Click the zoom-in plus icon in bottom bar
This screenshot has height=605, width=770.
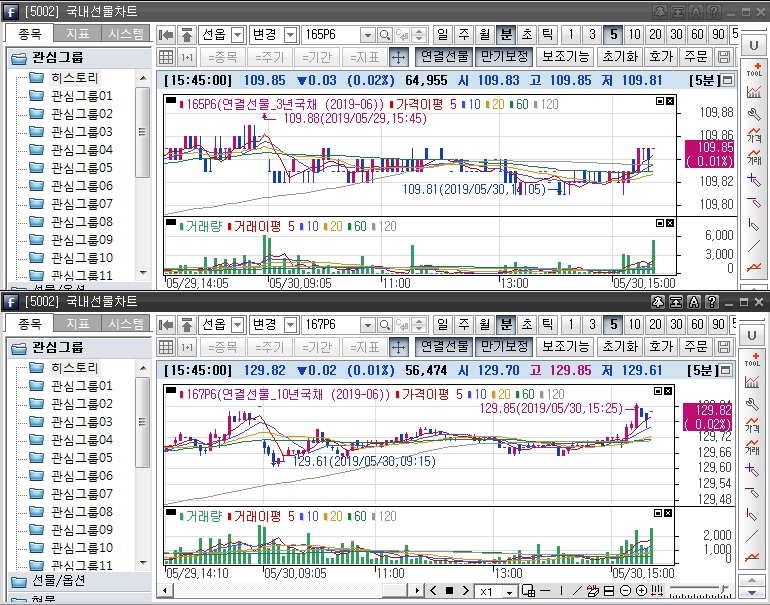tap(641, 591)
